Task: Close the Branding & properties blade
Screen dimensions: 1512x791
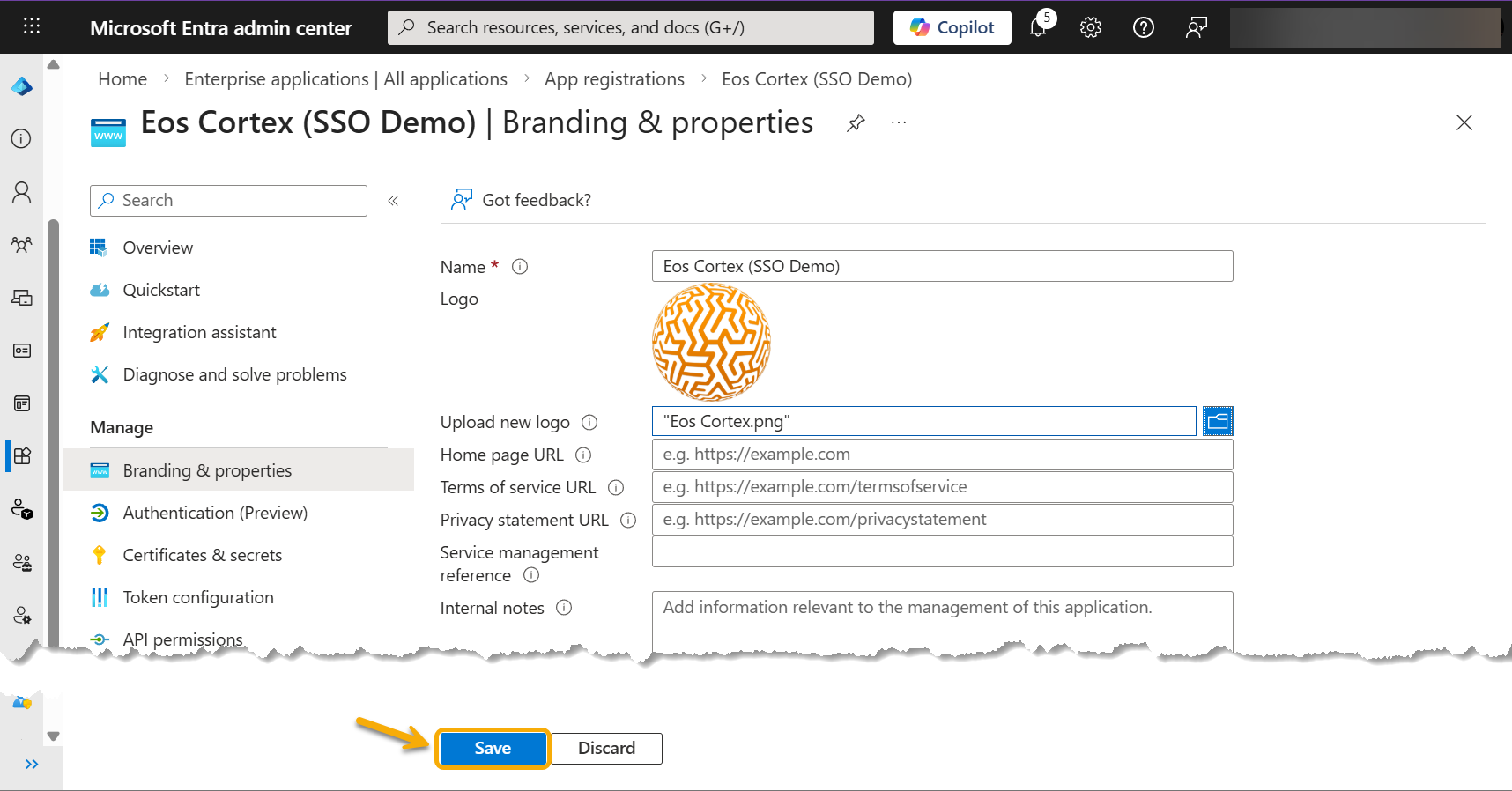Action: [x=1464, y=122]
